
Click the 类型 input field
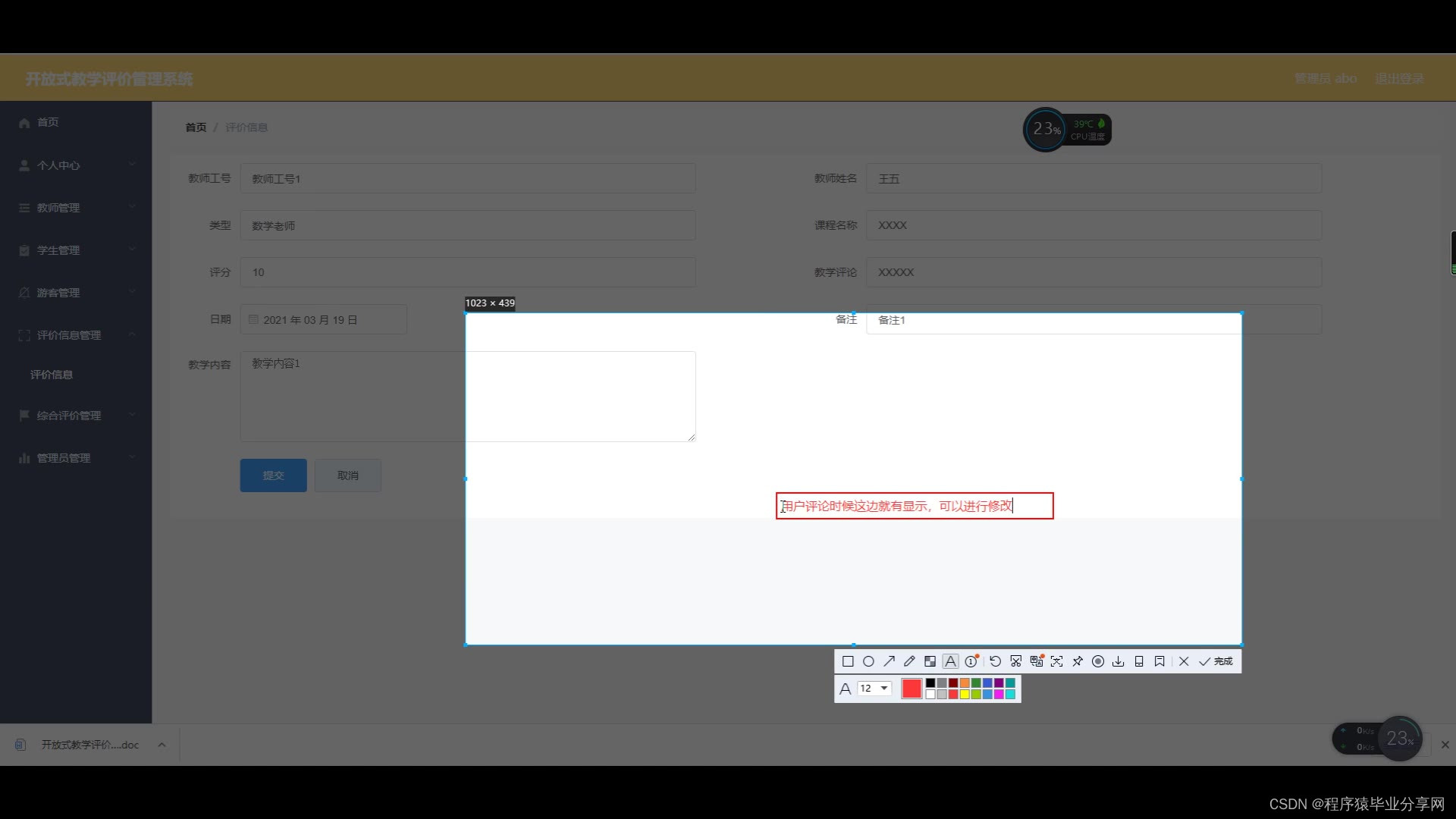click(468, 225)
